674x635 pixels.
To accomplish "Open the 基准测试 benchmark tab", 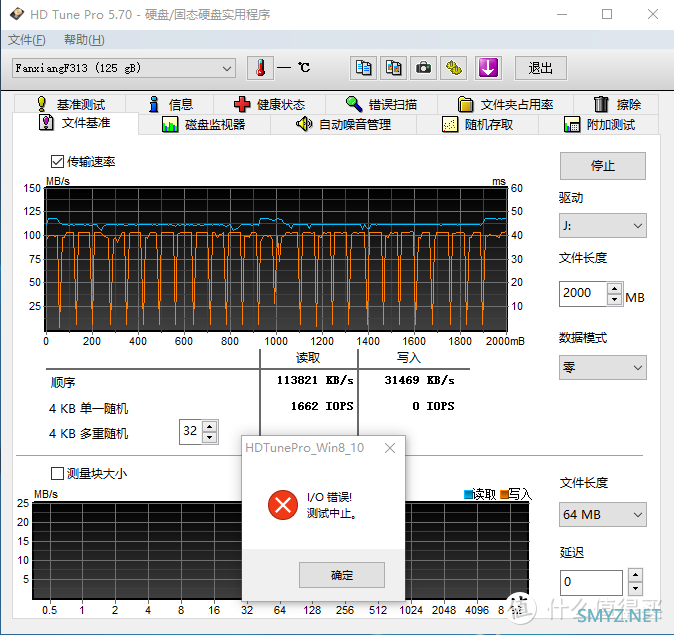I will (x=71, y=104).
